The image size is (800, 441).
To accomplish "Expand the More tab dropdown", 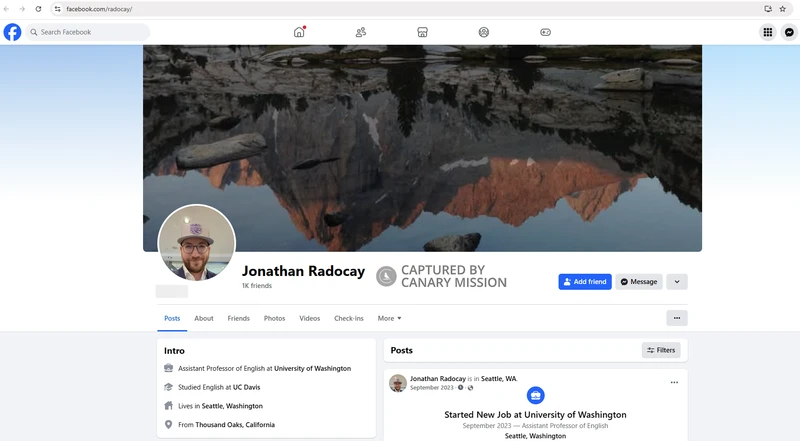I will tap(389, 318).
